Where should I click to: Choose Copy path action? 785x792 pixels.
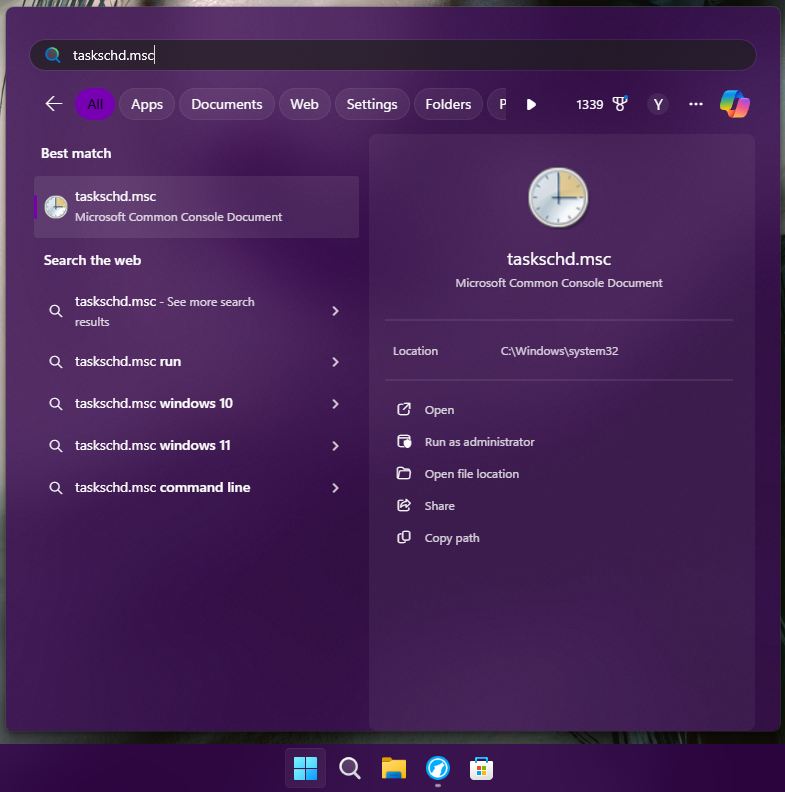[452, 538]
